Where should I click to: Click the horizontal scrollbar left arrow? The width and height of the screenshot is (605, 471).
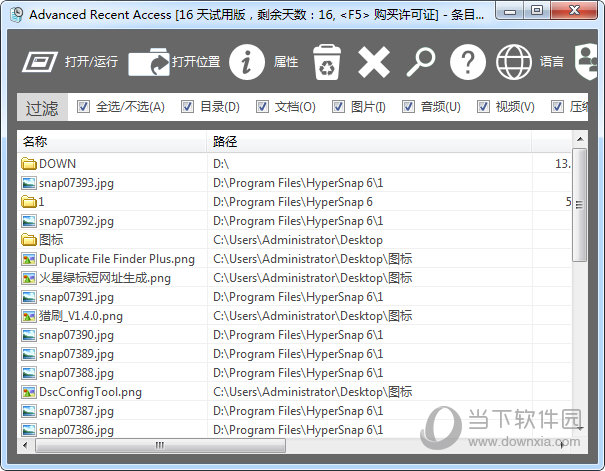(25, 445)
